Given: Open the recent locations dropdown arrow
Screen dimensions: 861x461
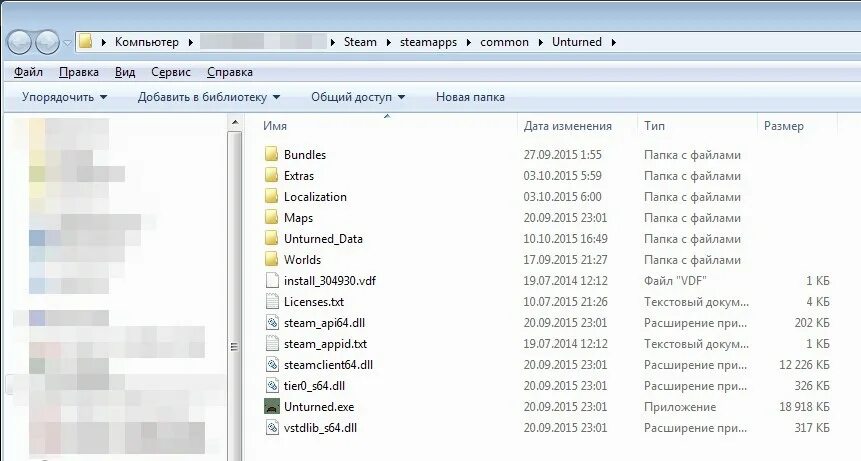Looking at the screenshot, I should (x=66, y=42).
